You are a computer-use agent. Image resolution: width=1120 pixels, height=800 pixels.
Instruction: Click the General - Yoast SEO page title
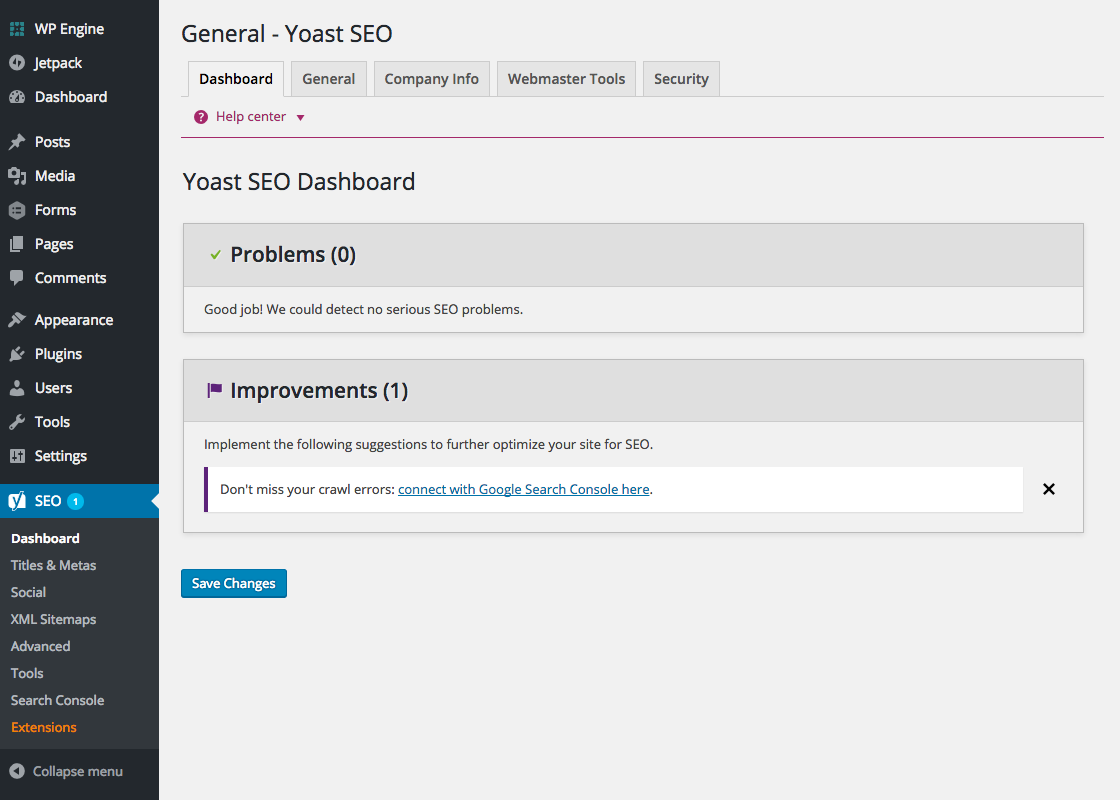(287, 34)
